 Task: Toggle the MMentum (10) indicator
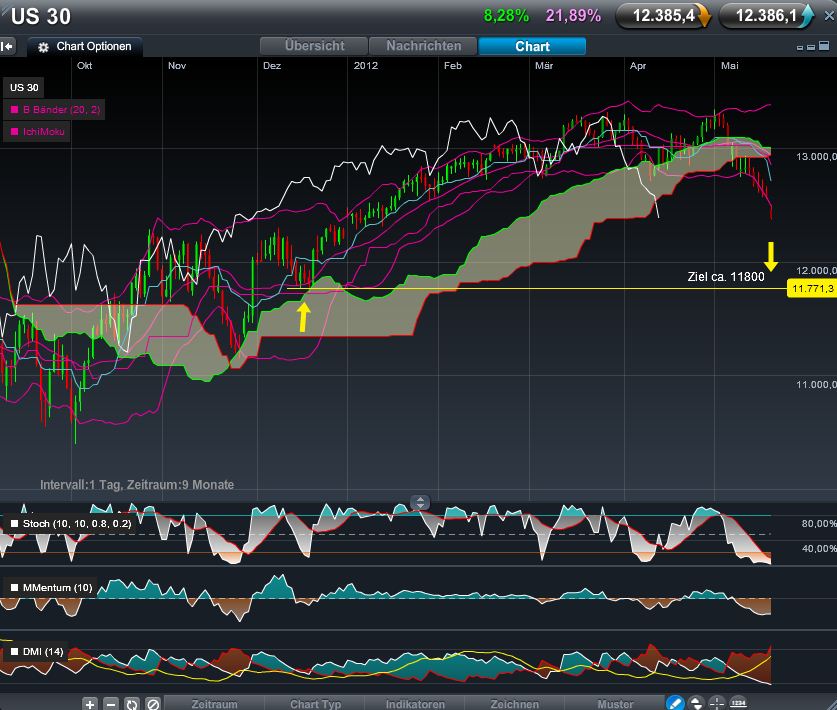pyautogui.click(x=51, y=588)
